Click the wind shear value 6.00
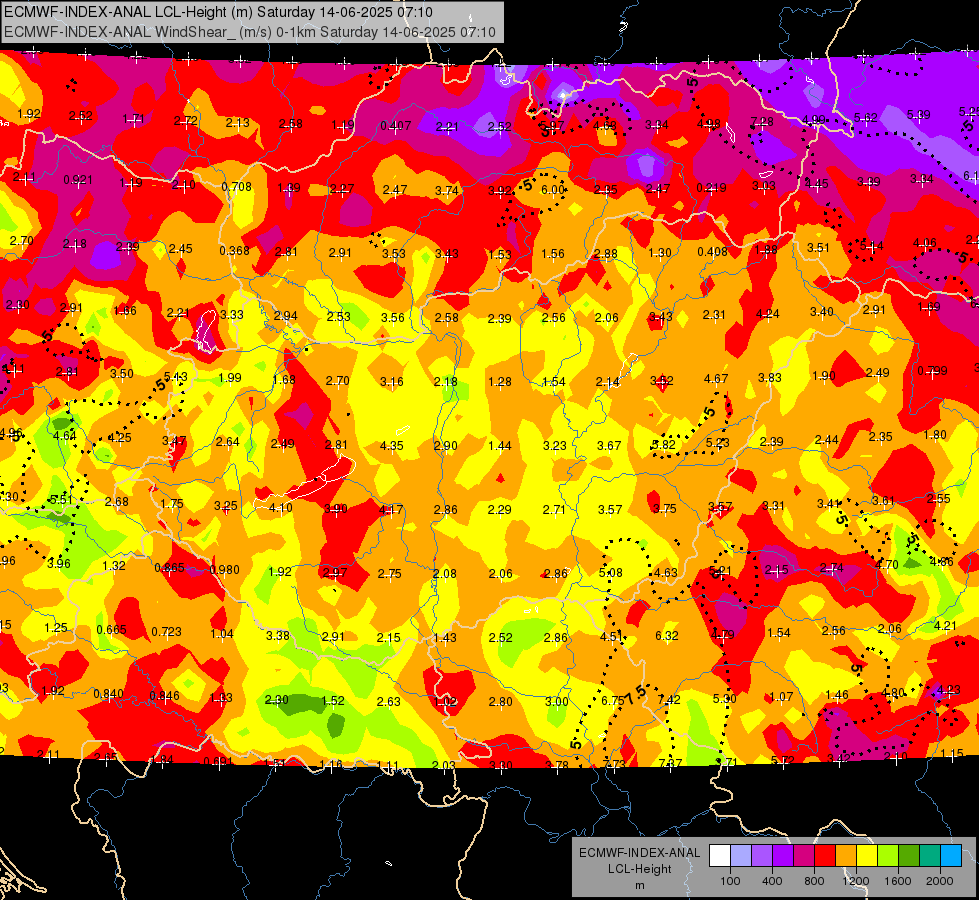979x900 pixels. point(553,190)
